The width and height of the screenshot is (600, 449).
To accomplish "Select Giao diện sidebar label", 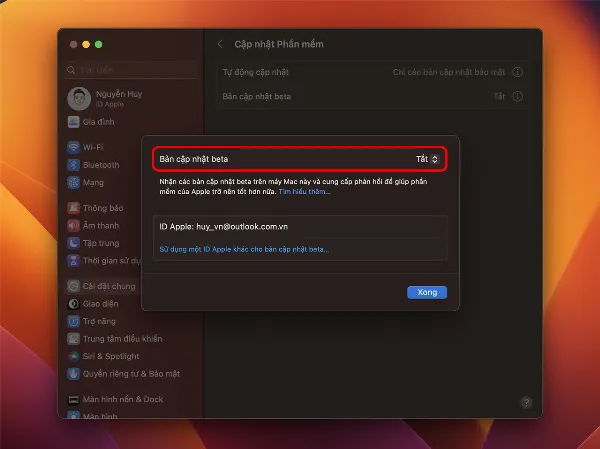I will [x=100, y=304].
